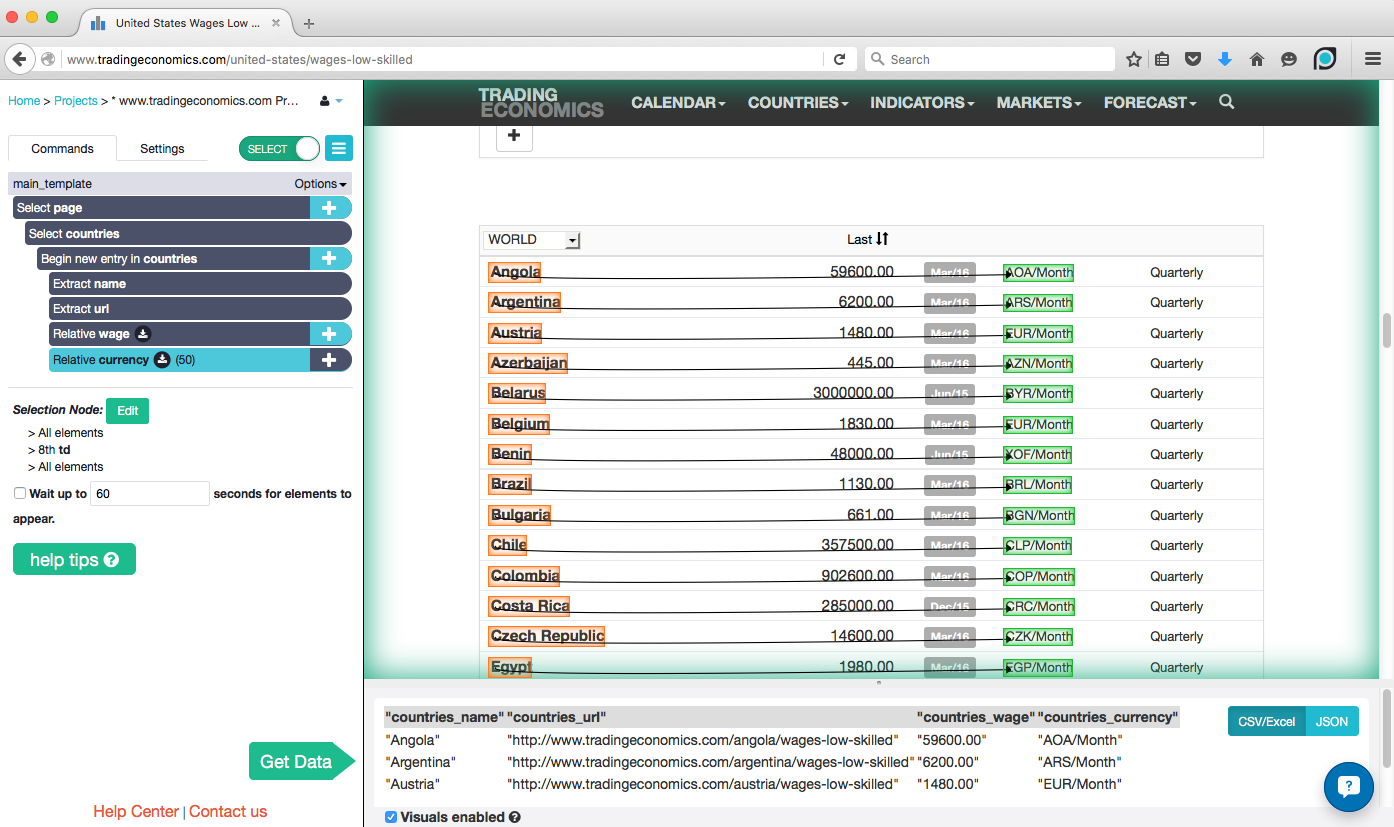1394x827 pixels.
Task: Click the Visuals enabled help question mark
Action: click(x=515, y=817)
